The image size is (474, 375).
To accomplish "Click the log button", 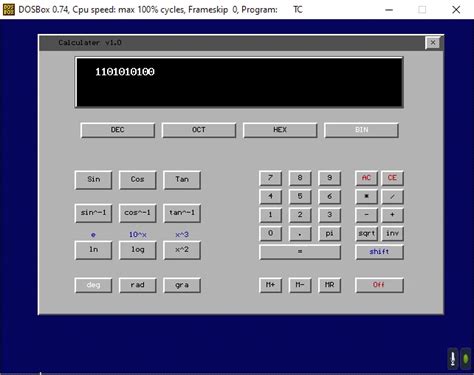I will pyautogui.click(x=138, y=250).
